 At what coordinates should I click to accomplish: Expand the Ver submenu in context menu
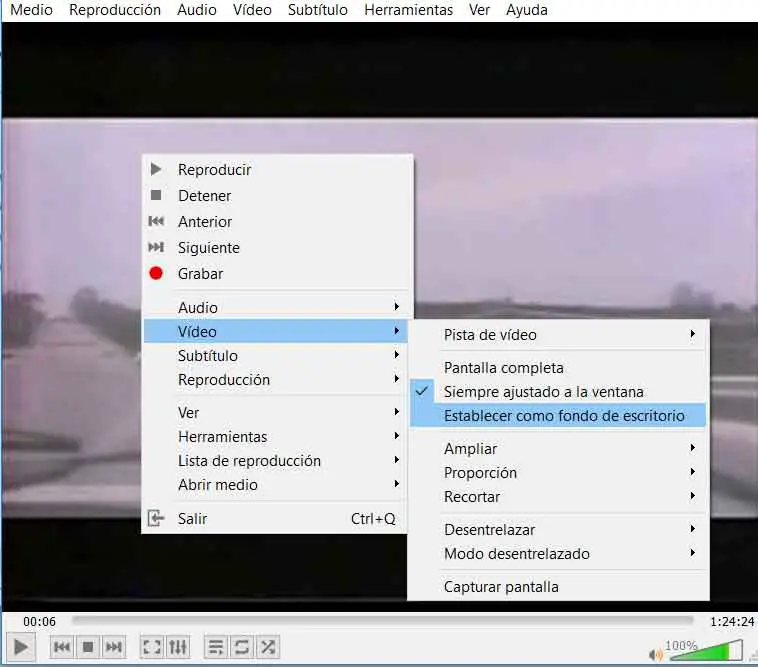point(276,413)
